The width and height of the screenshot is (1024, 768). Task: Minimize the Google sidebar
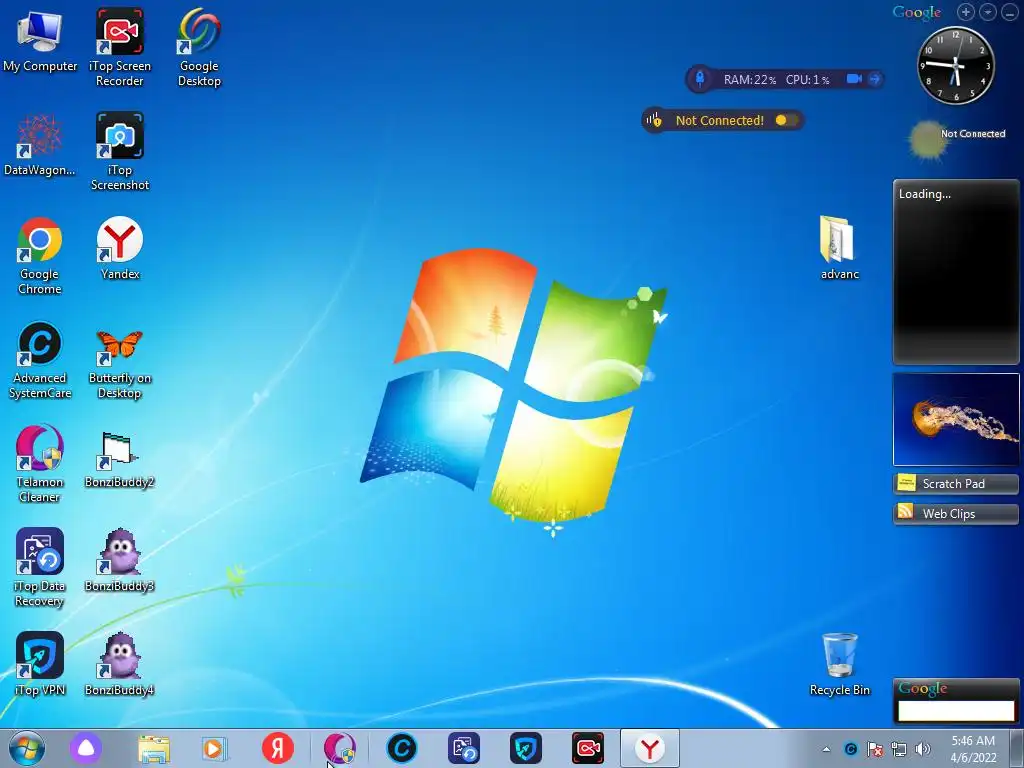[x=1010, y=12]
